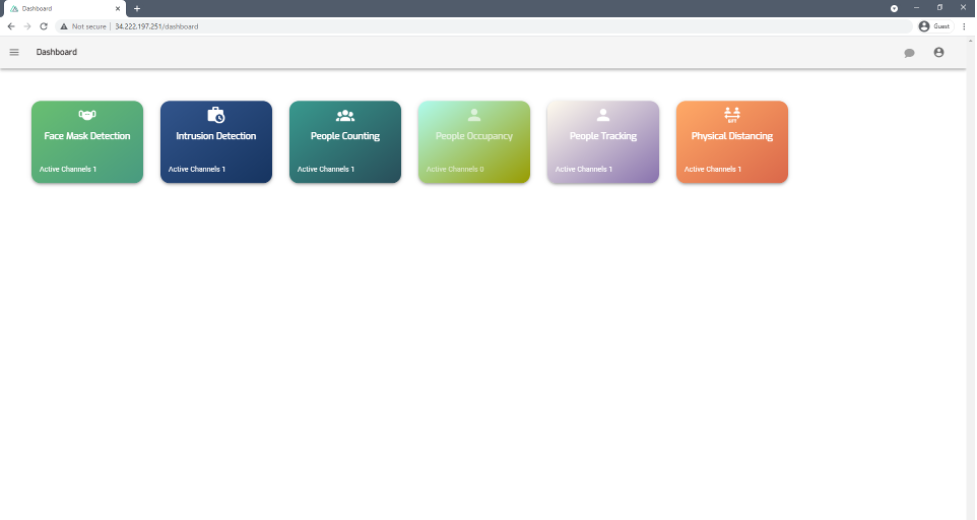
Task: Click the face mask icon on green card
Action: pos(87,115)
